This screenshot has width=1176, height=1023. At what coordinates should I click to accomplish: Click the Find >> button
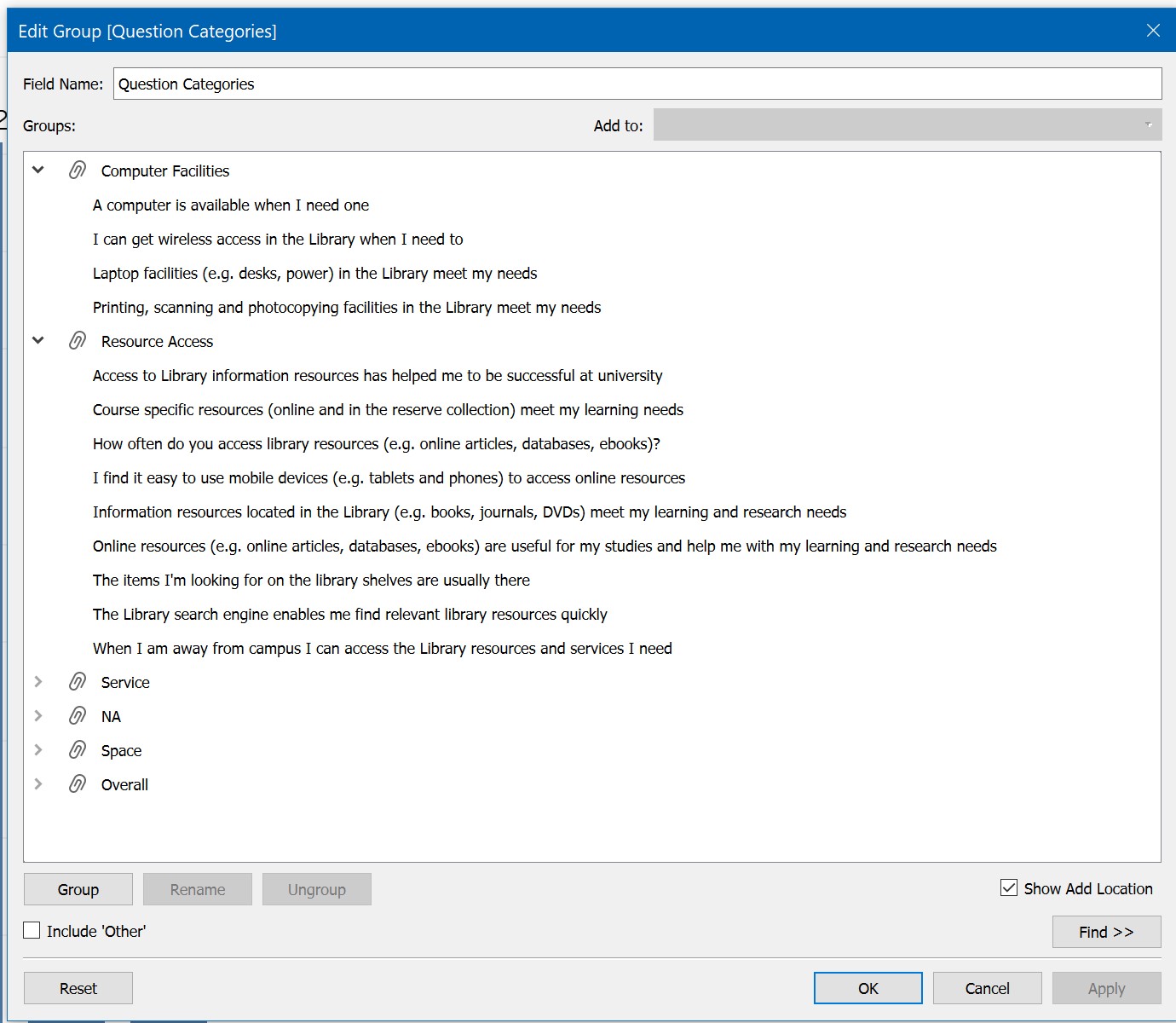point(1107,932)
